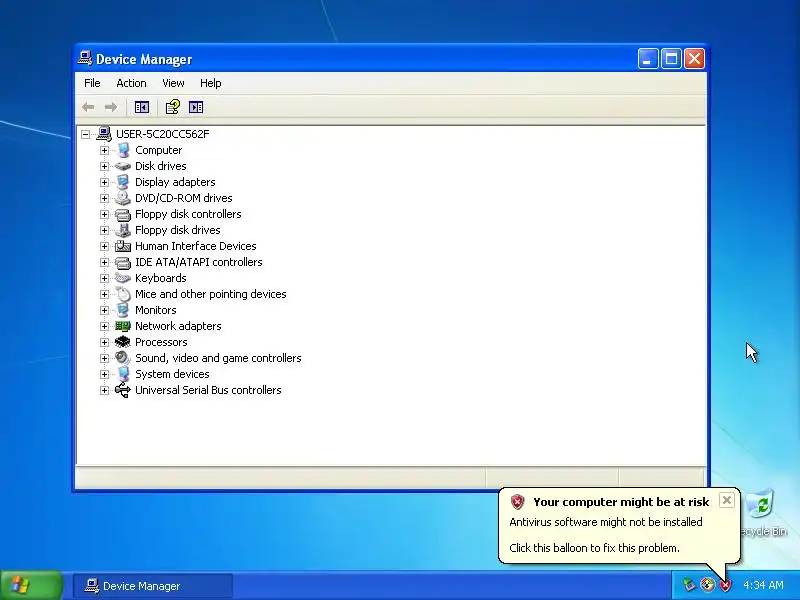Click the Floppy disk drives icon
This screenshot has height=600, width=800.
123,230
